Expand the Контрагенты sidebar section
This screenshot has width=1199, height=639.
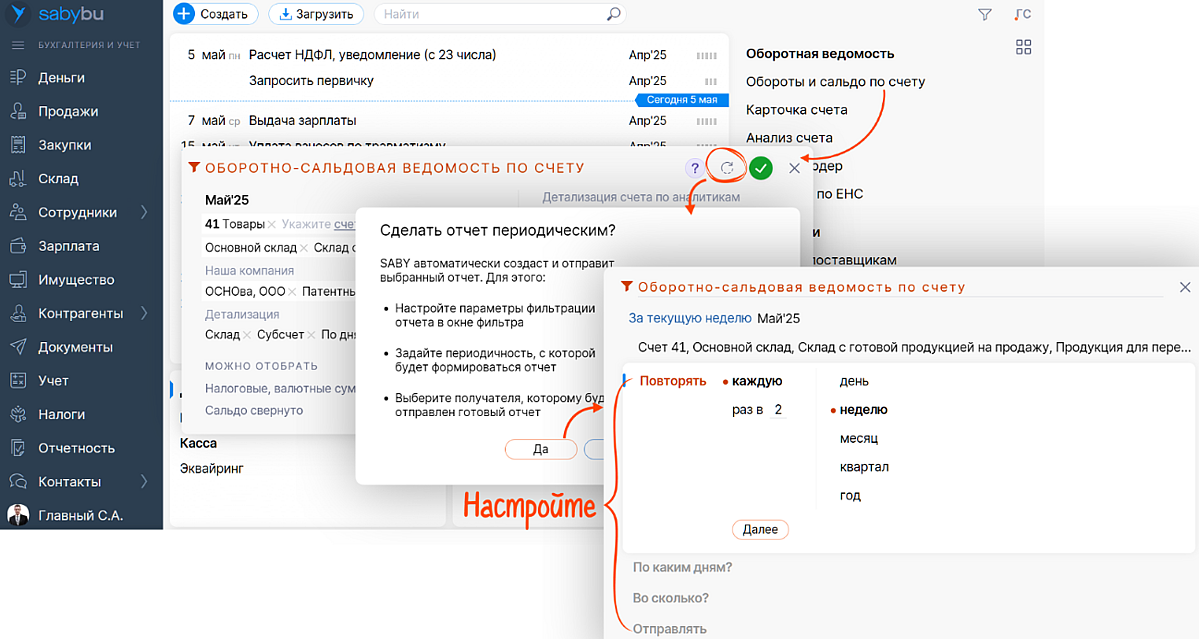tap(144, 313)
